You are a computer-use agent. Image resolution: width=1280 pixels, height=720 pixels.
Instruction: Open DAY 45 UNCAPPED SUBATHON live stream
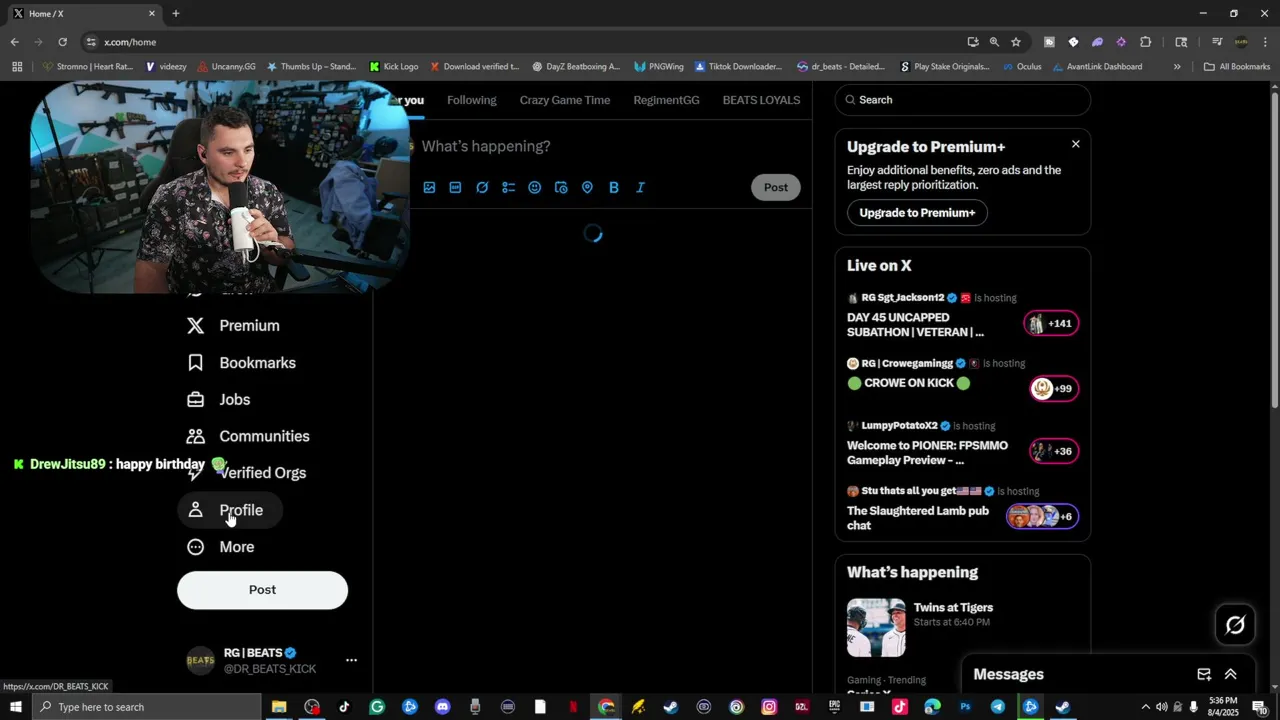click(x=915, y=325)
